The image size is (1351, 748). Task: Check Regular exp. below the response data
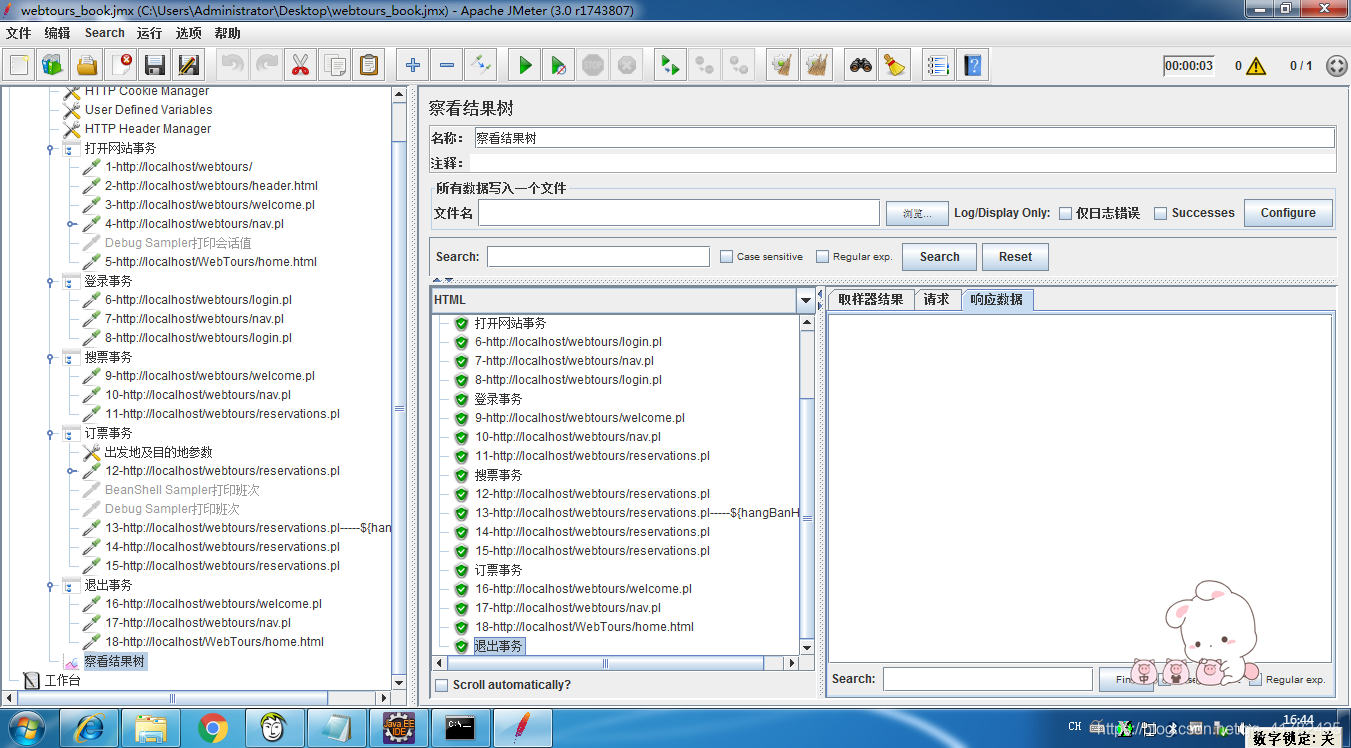(1255, 679)
